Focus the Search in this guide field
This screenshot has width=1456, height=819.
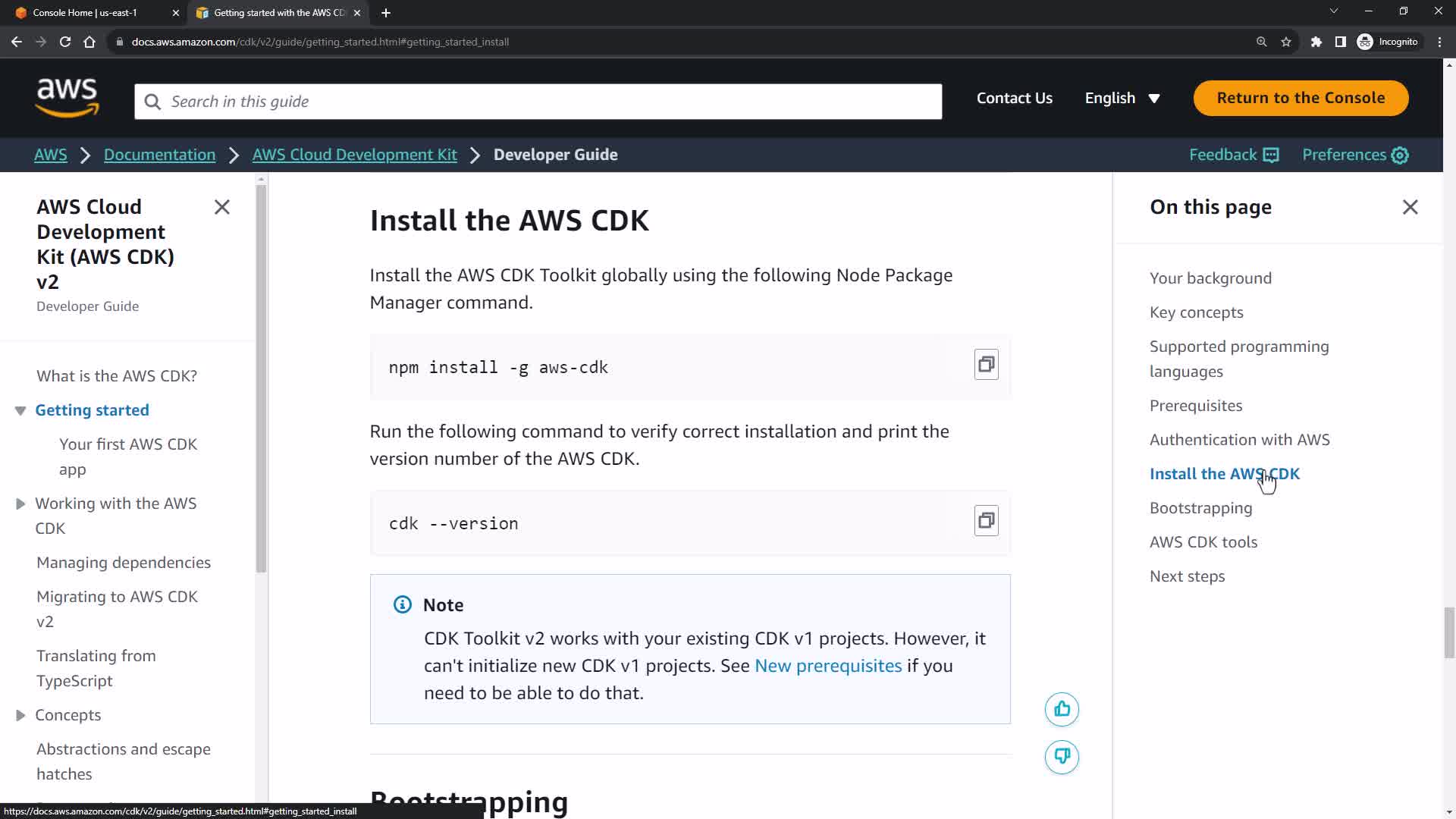538,102
